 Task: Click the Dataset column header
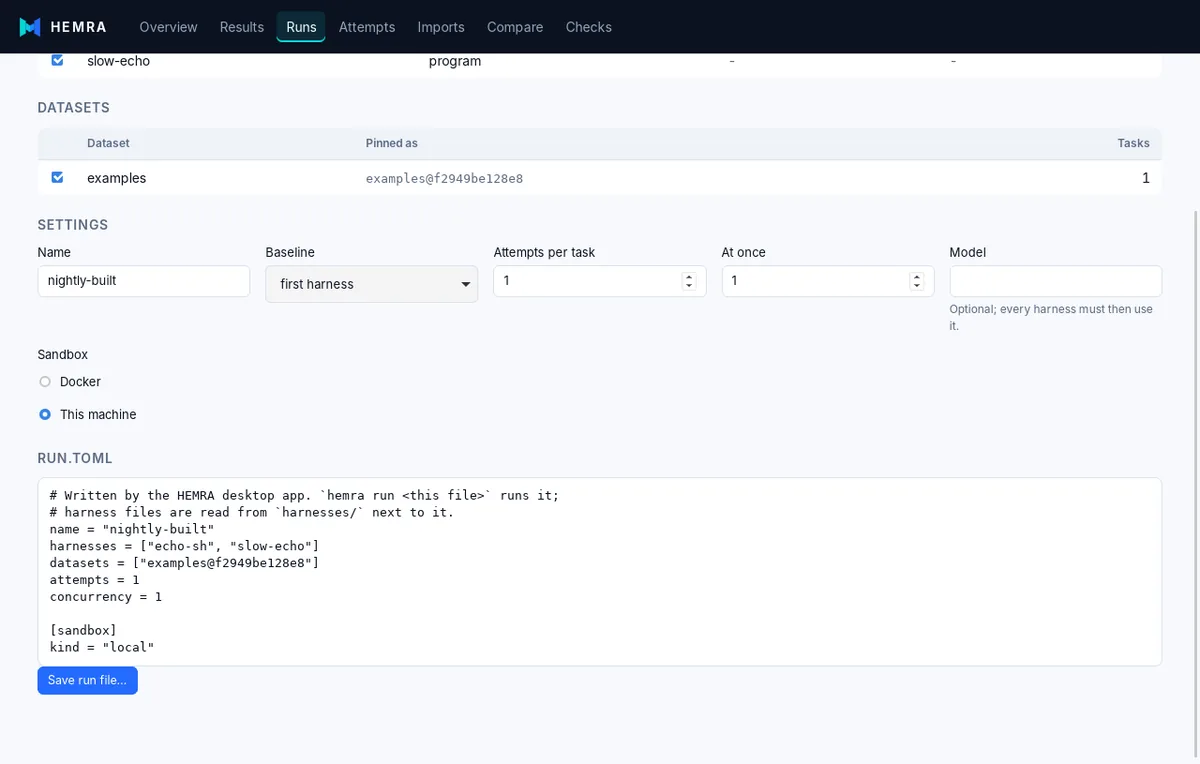click(108, 143)
